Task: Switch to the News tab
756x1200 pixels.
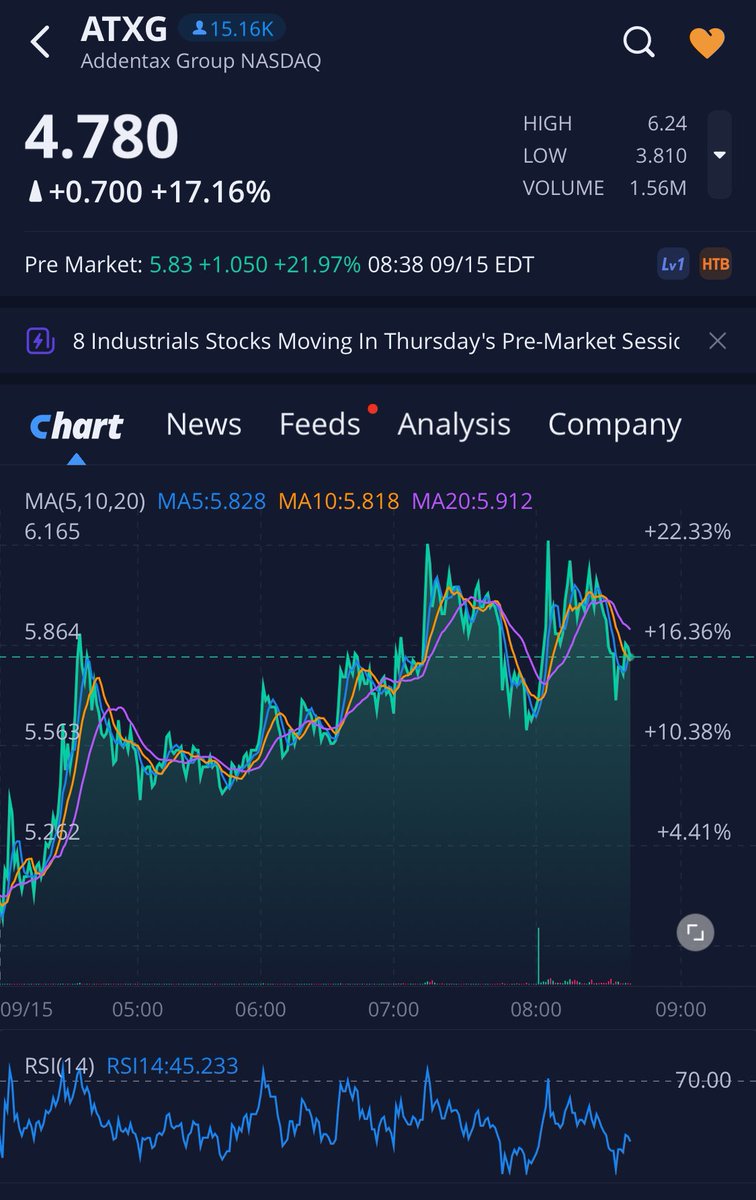Action: [204, 425]
